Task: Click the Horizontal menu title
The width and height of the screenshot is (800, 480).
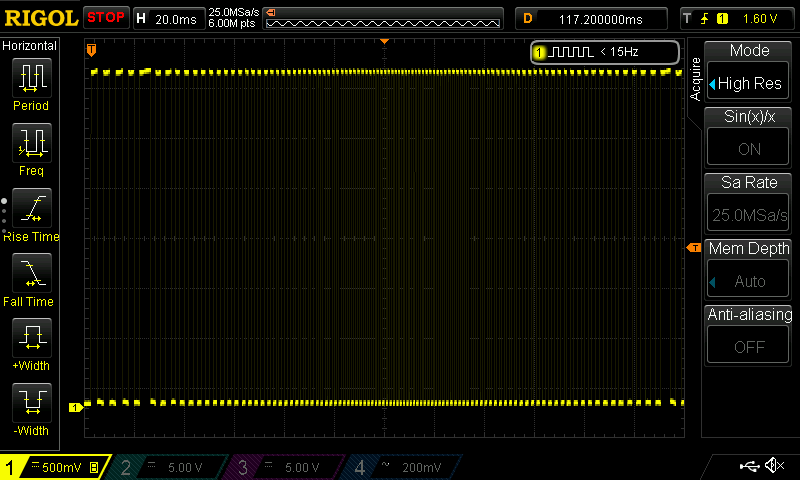Action: tap(30, 46)
